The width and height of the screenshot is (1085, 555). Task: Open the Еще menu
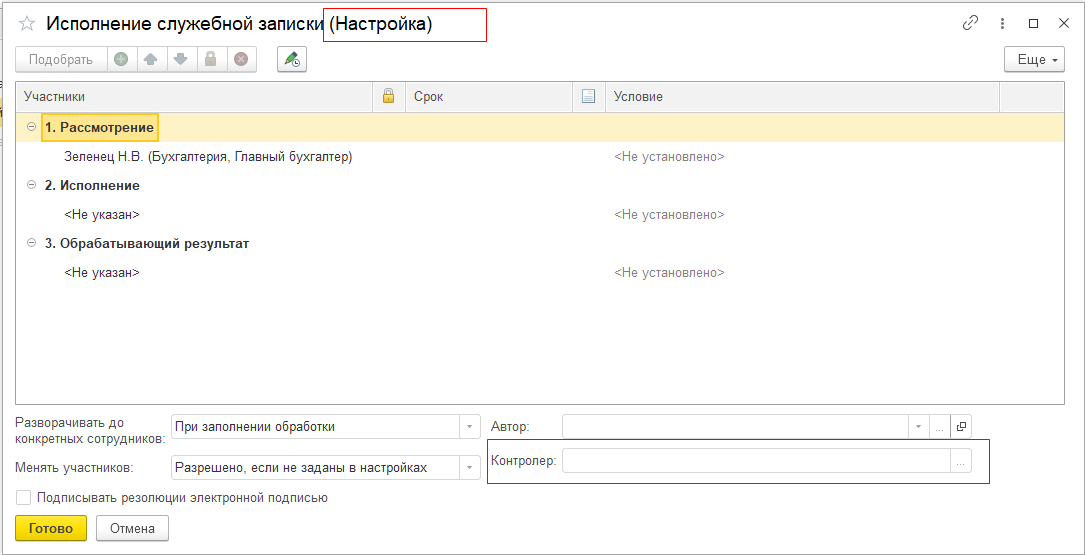(x=1034, y=60)
